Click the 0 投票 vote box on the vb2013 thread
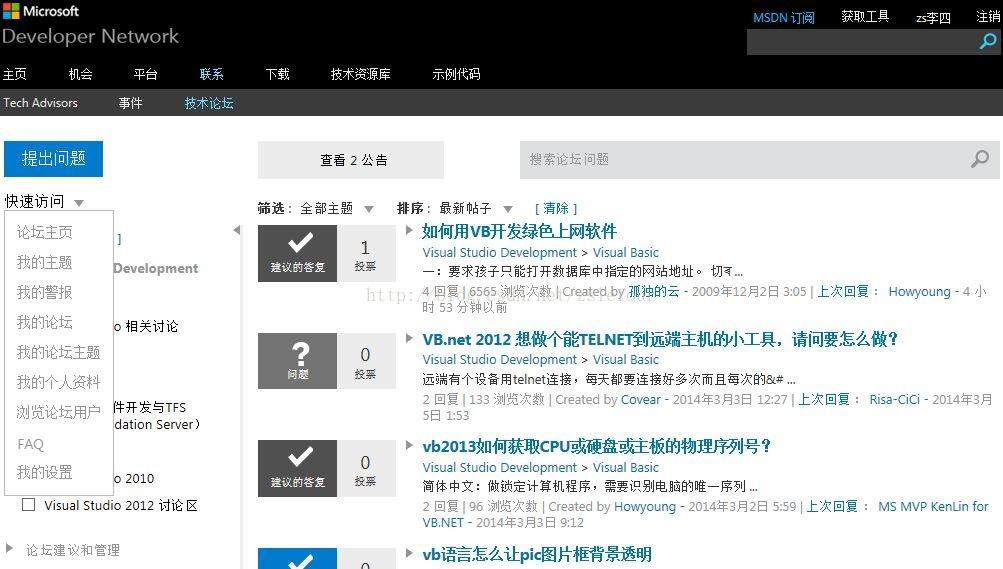 tap(365, 468)
